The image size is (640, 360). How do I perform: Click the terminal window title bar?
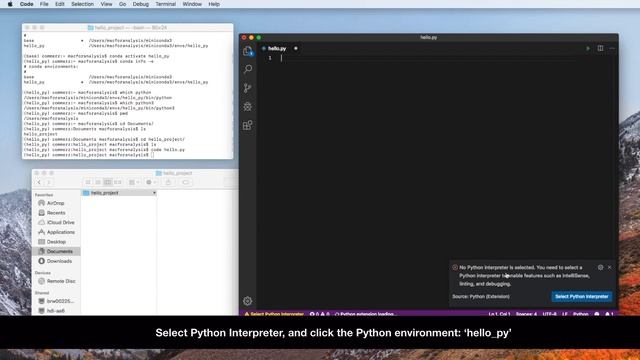pos(127,27)
